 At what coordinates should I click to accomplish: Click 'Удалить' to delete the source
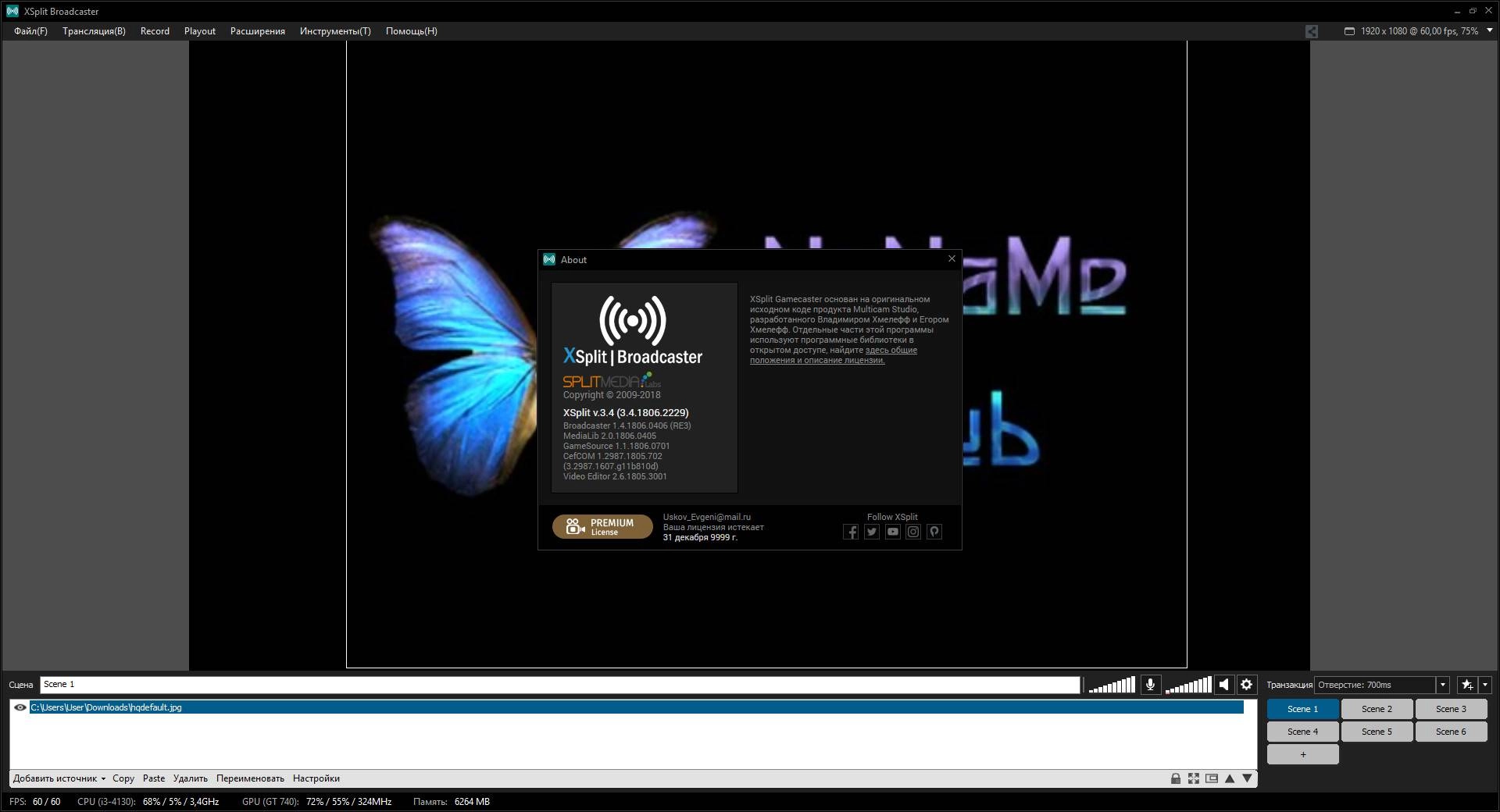click(x=191, y=778)
